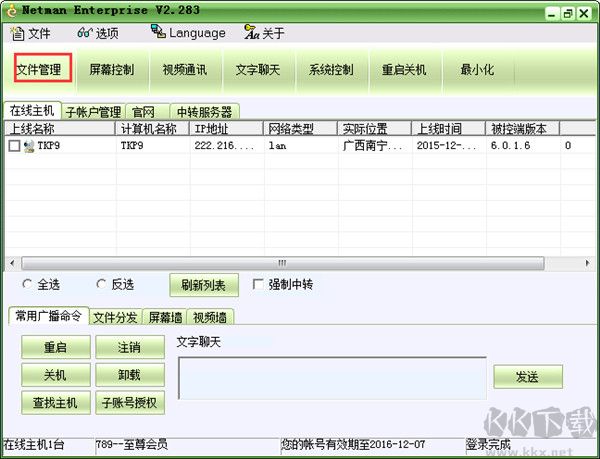600x459 pixels.
Task: Click the 子账号授权 button
Action: coord(130,402)
